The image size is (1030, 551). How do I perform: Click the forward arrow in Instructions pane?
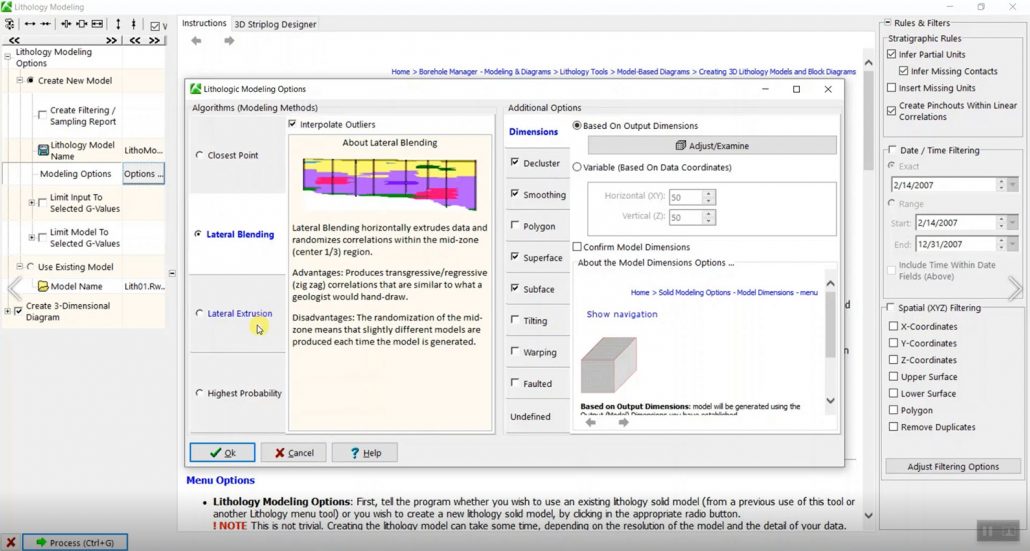pos(229,41)
